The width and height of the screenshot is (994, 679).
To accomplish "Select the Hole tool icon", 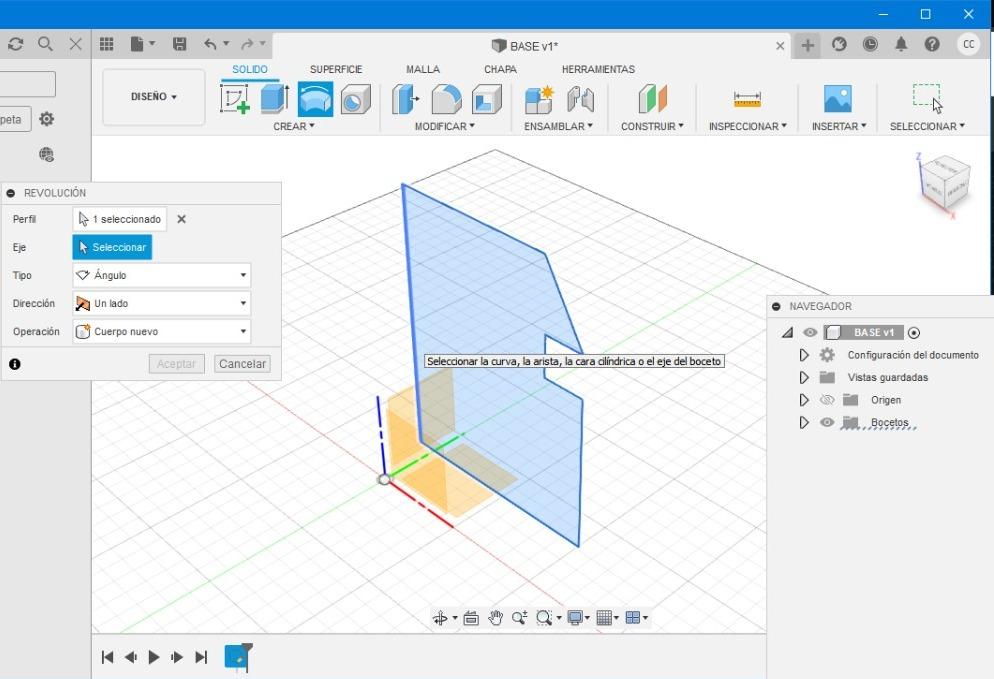I will 355,100.
